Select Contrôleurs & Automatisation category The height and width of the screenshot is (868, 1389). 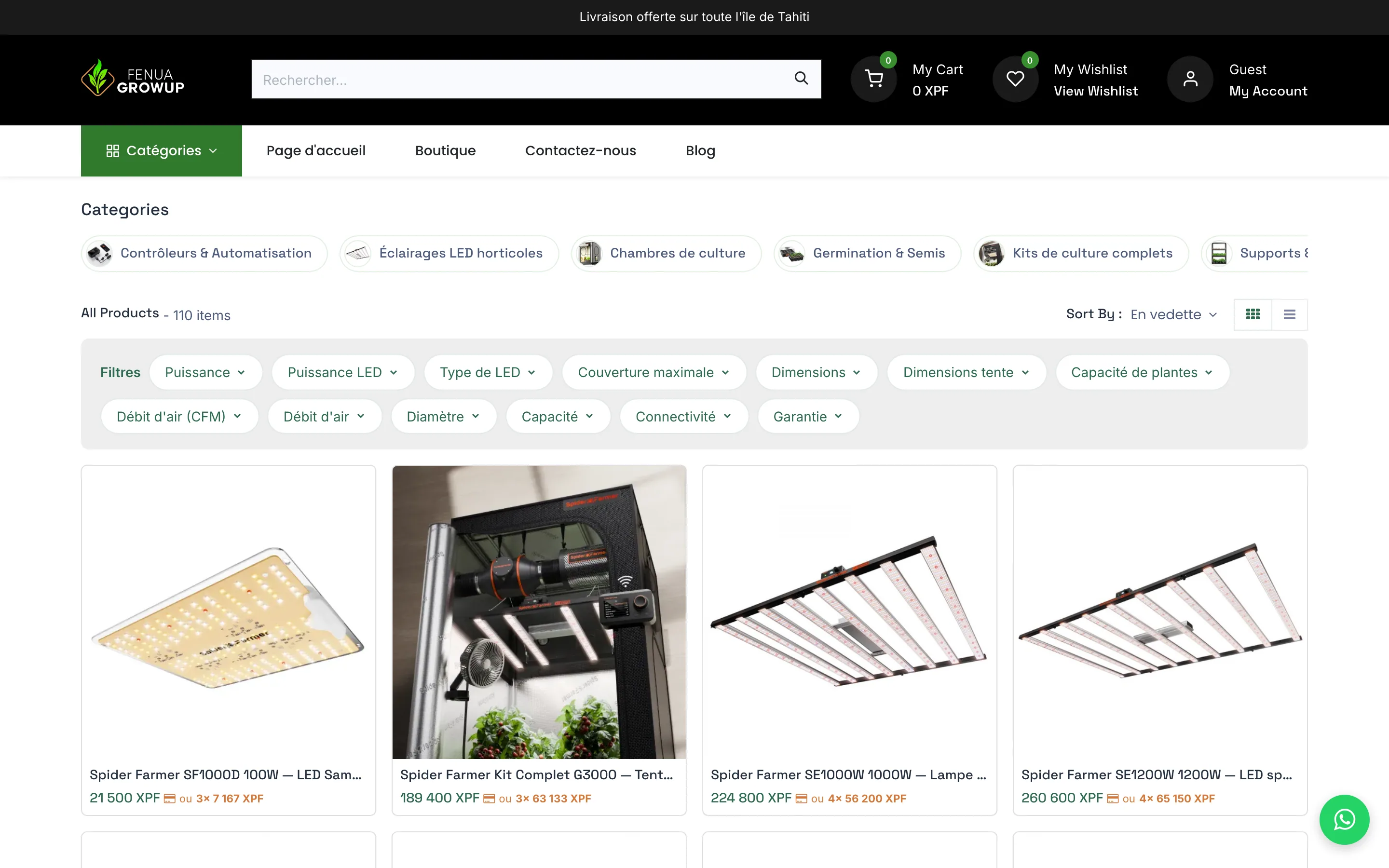click(x=204, y=253)
